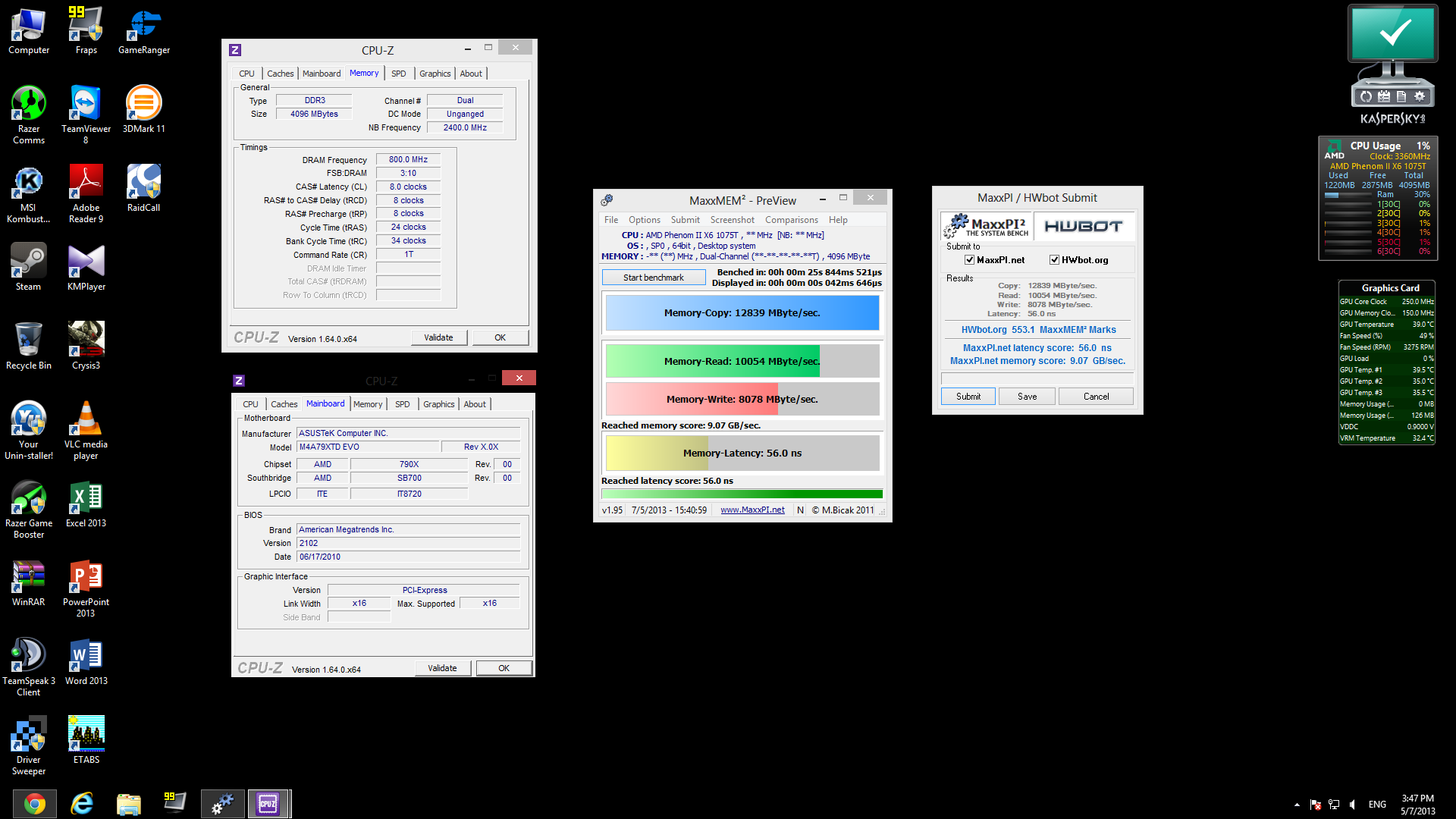
Task: Open the GameRanger desktop shortcut
Action: click(143, 30)
